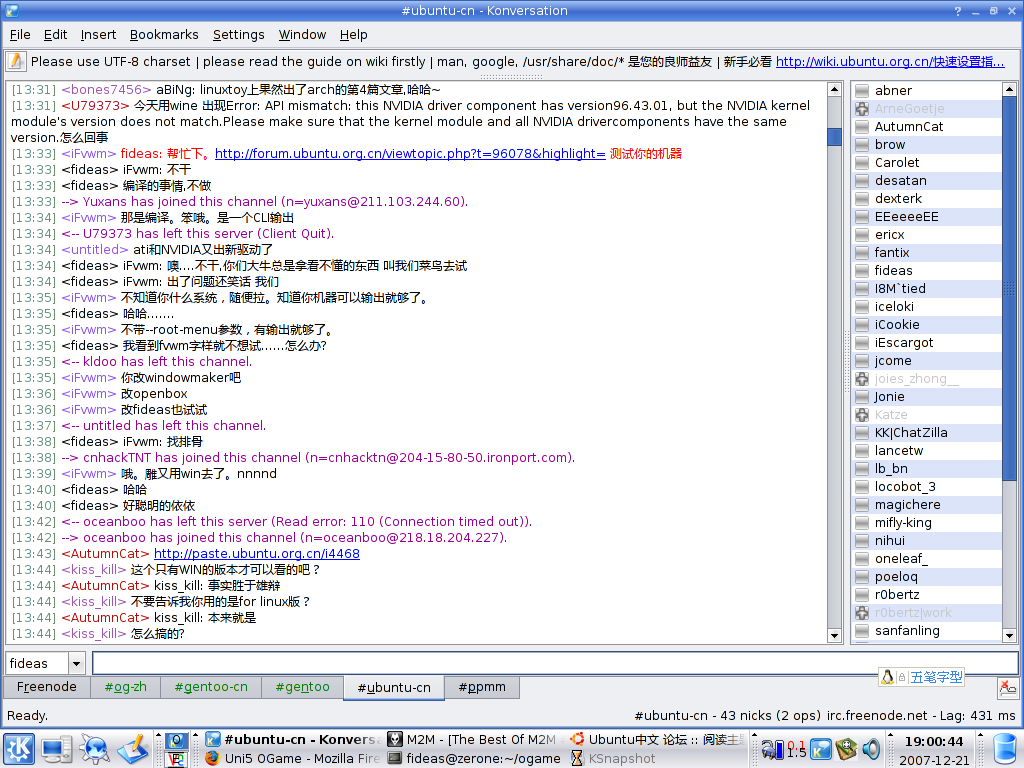Image resolution: width=1024 pixels, height=768 pixels.
Task: Select nick fideas in the nick list
Action: [x=926, y=271]
